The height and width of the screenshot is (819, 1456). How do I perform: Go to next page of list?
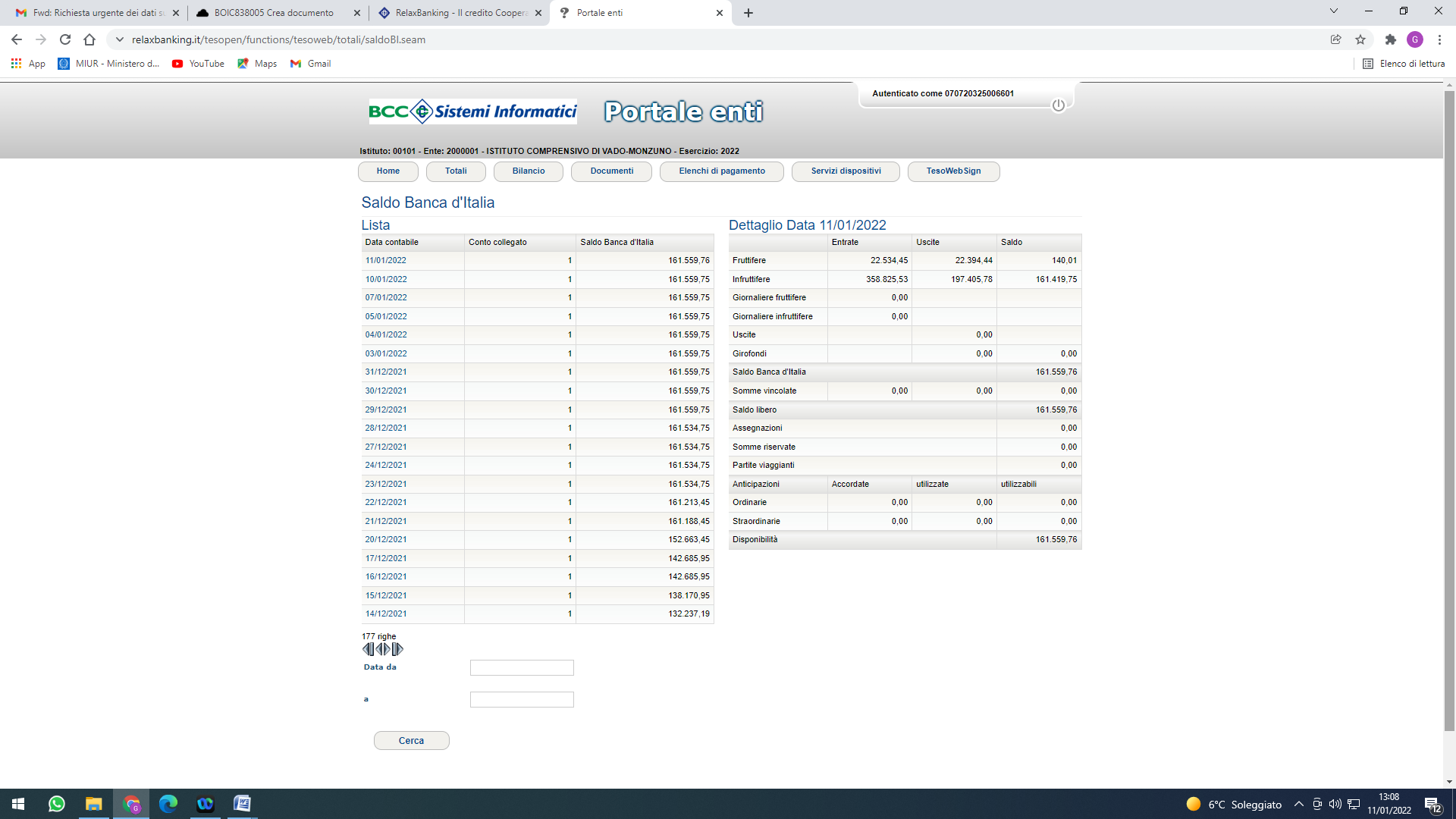pyautogui.click(x=387, y=649)
